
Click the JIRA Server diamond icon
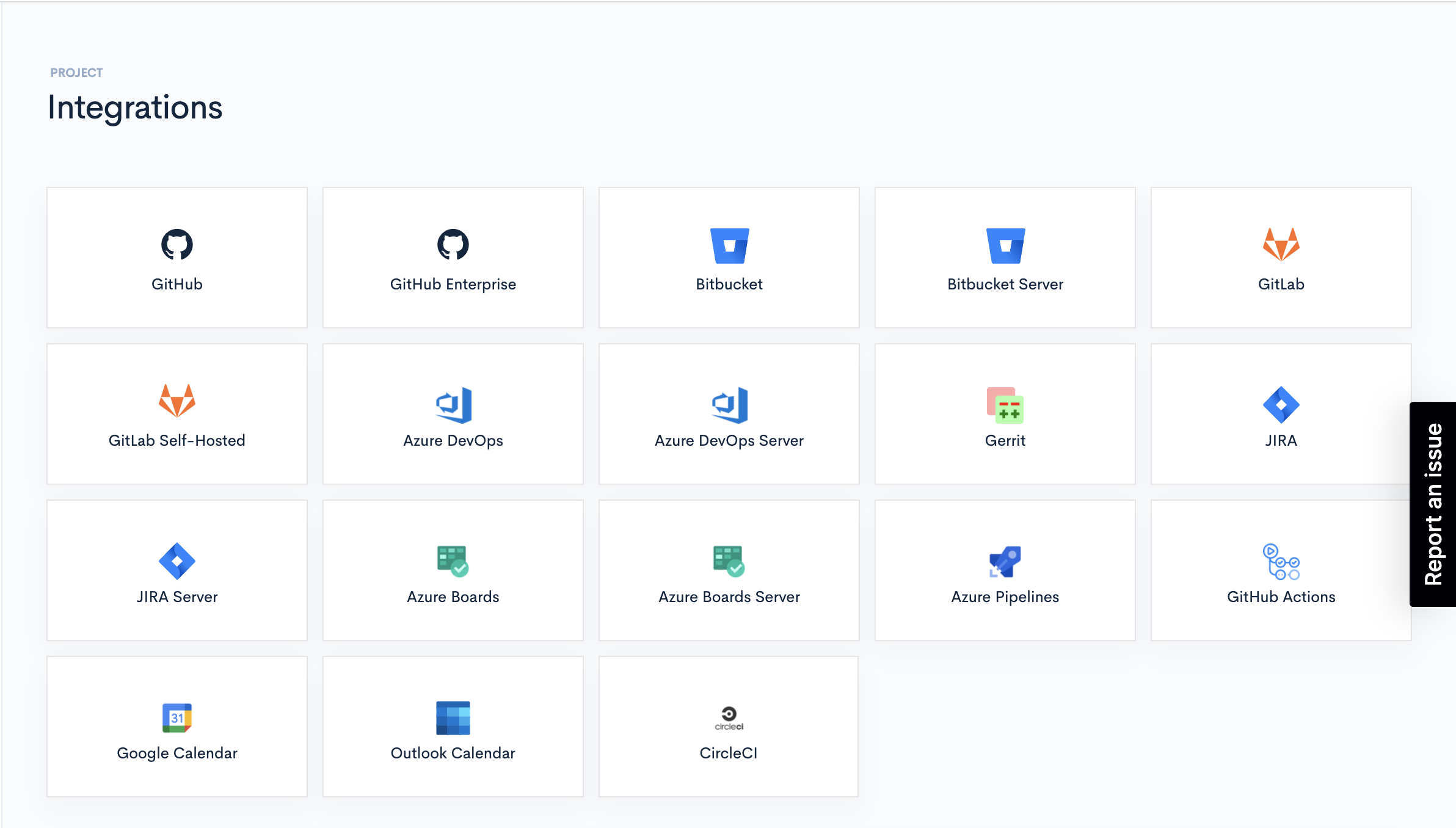tap(177, 561)
